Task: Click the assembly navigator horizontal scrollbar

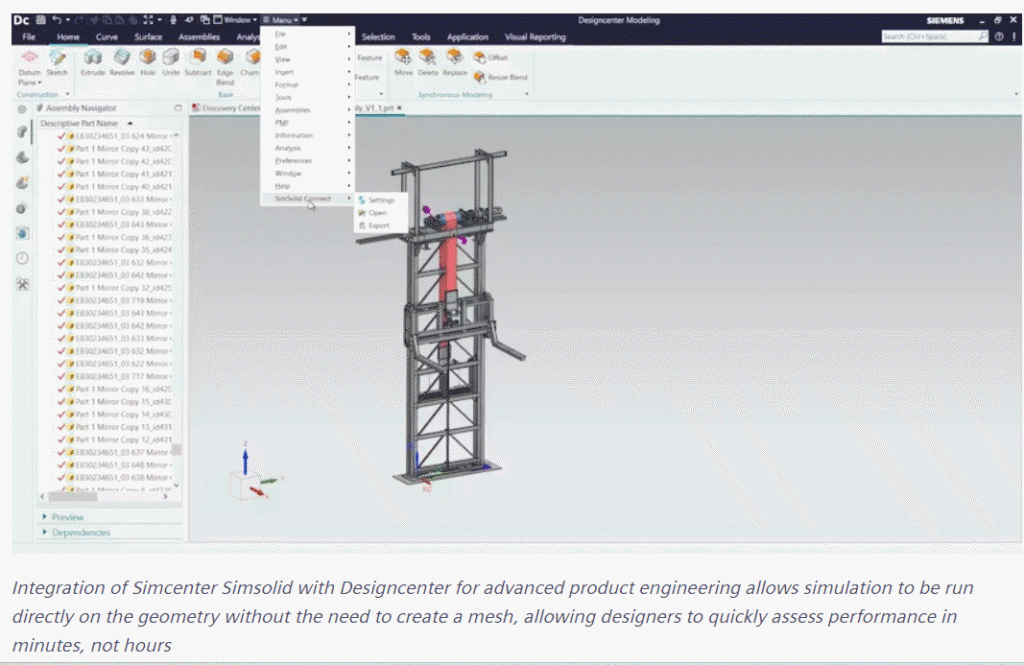Action: pos(104,496)
